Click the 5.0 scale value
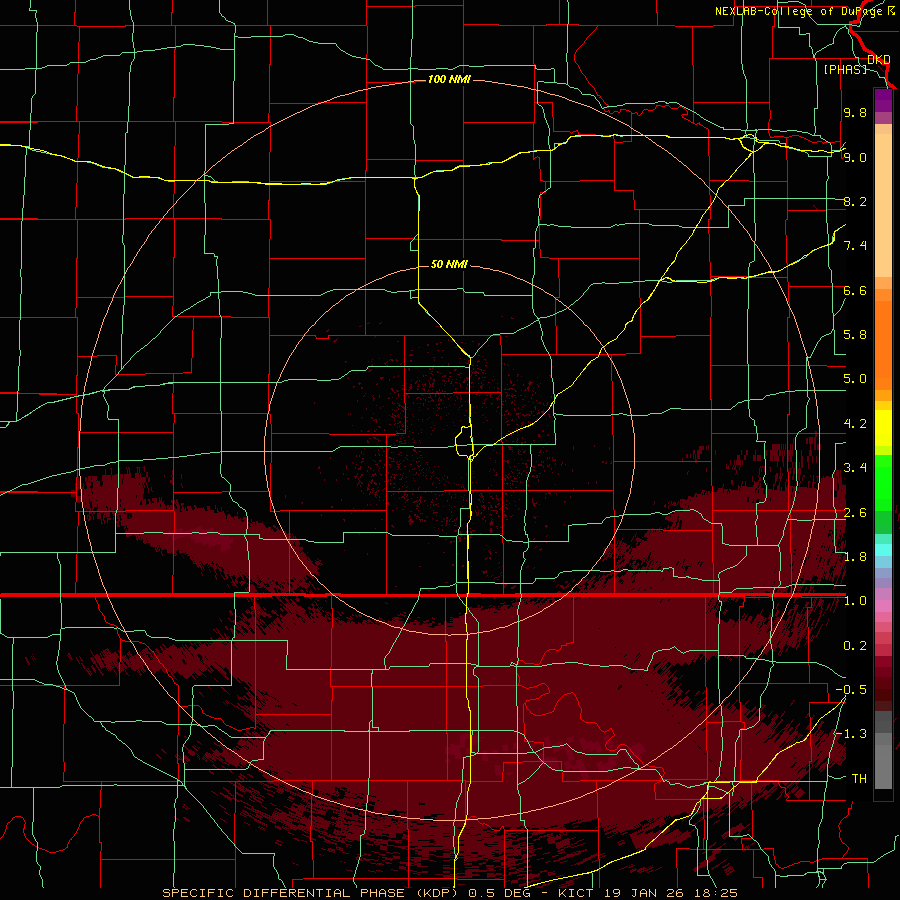The width and height of the screenshot is (900, 900). (855, 379)
